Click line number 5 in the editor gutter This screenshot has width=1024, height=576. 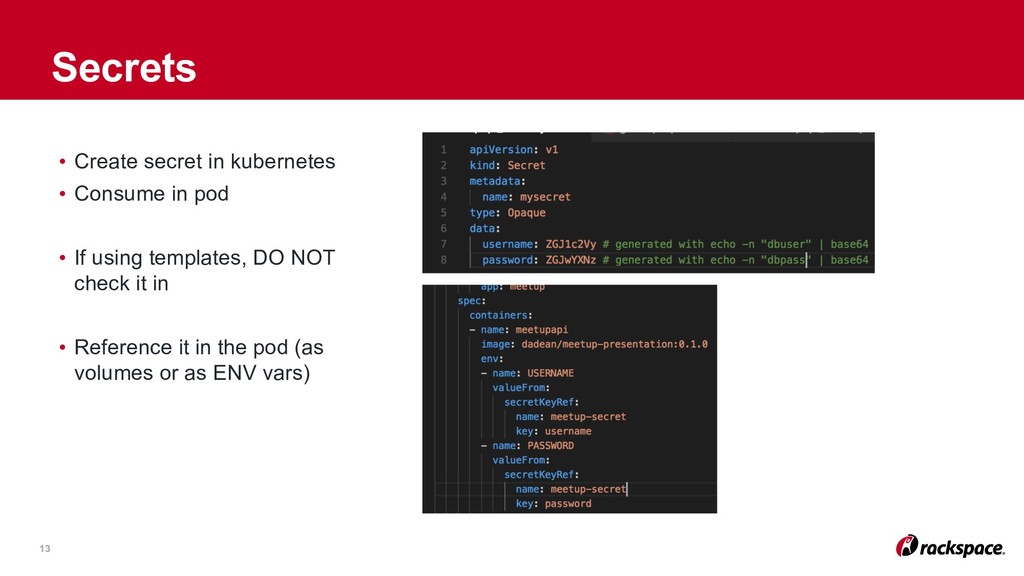point(443,212)
